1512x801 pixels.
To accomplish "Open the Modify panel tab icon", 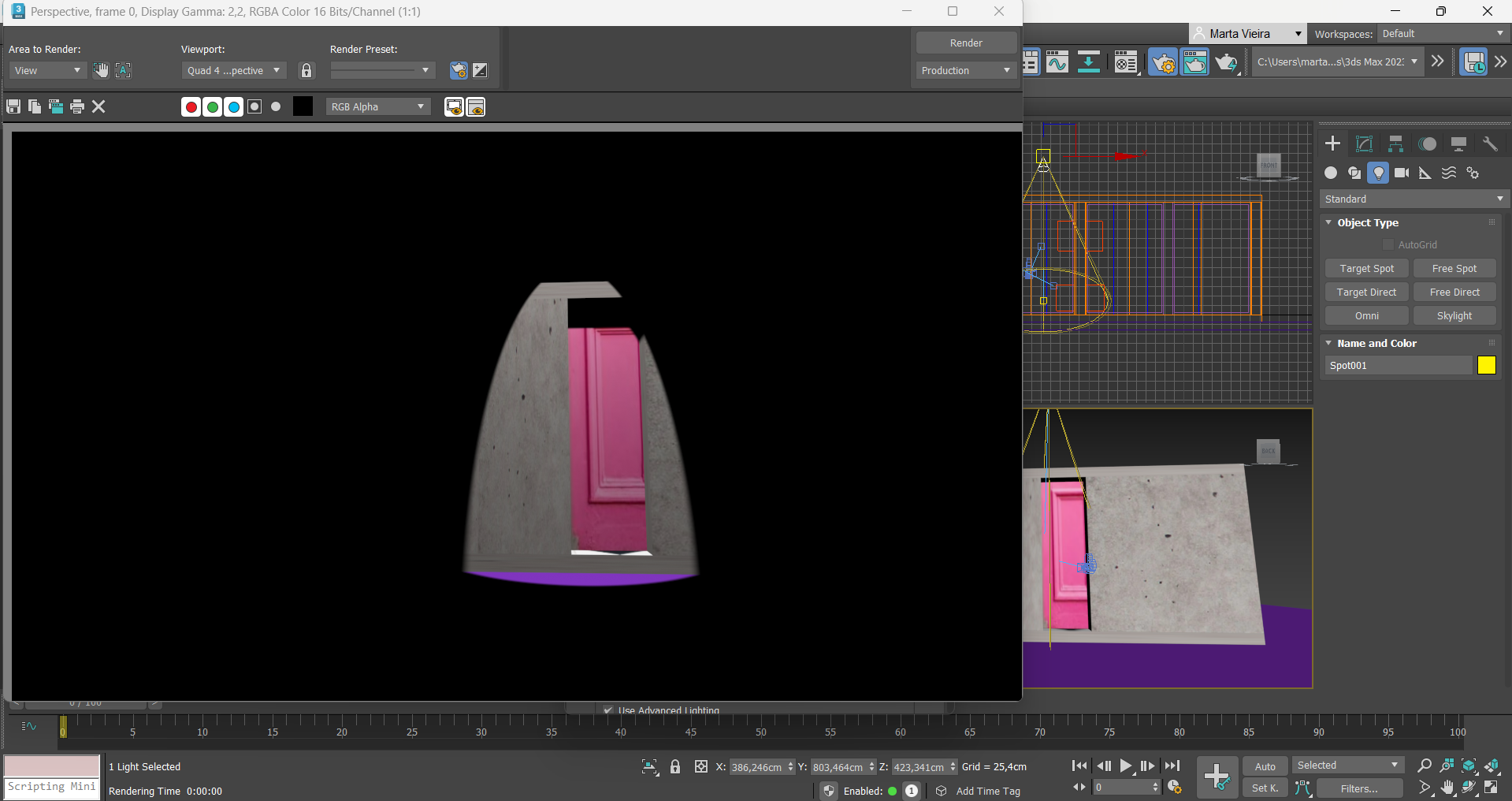I will pyautogui.click(x=1364, y=143).
